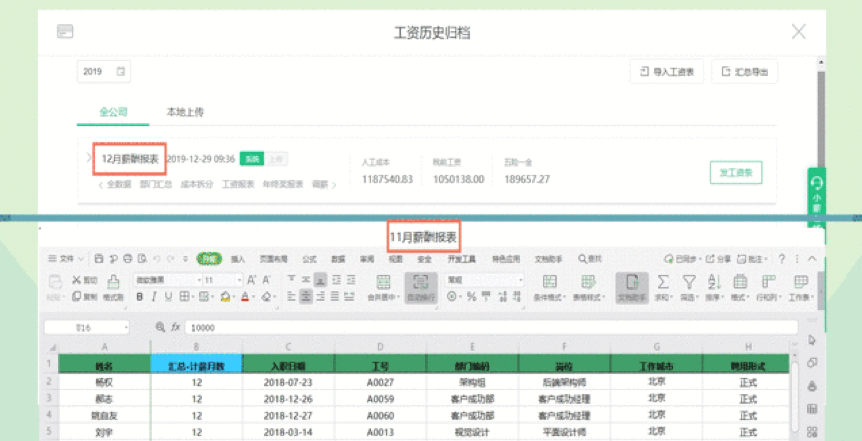Click the decrease decimal places icon
Image resolution: width=862 pixels, height=441 pixels.
[x=517, y=297]
